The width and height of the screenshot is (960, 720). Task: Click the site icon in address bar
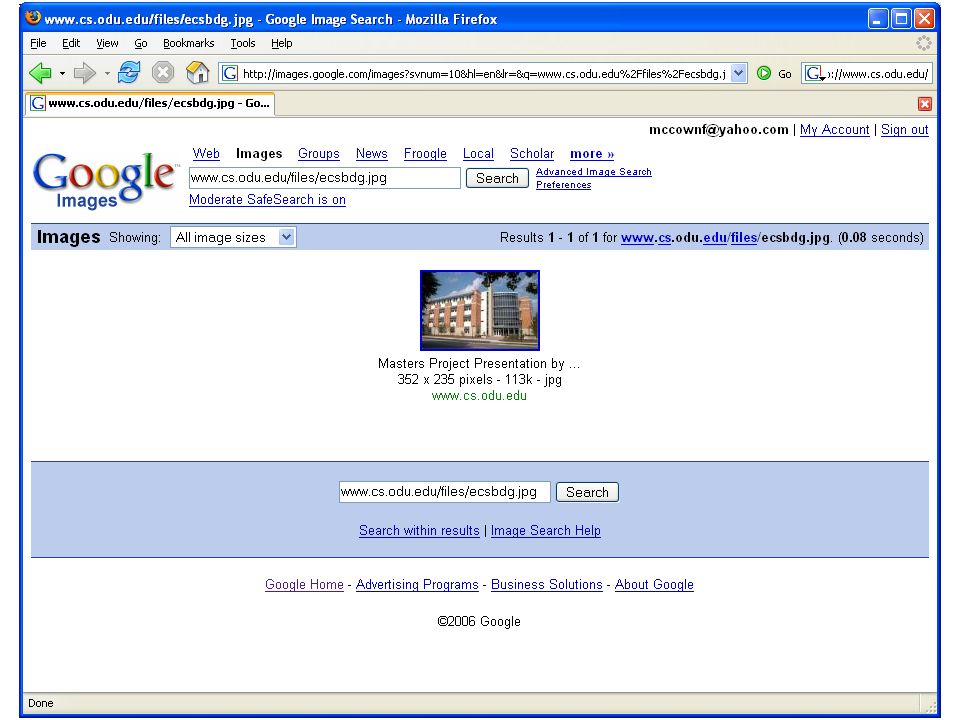tap(230, 73)
